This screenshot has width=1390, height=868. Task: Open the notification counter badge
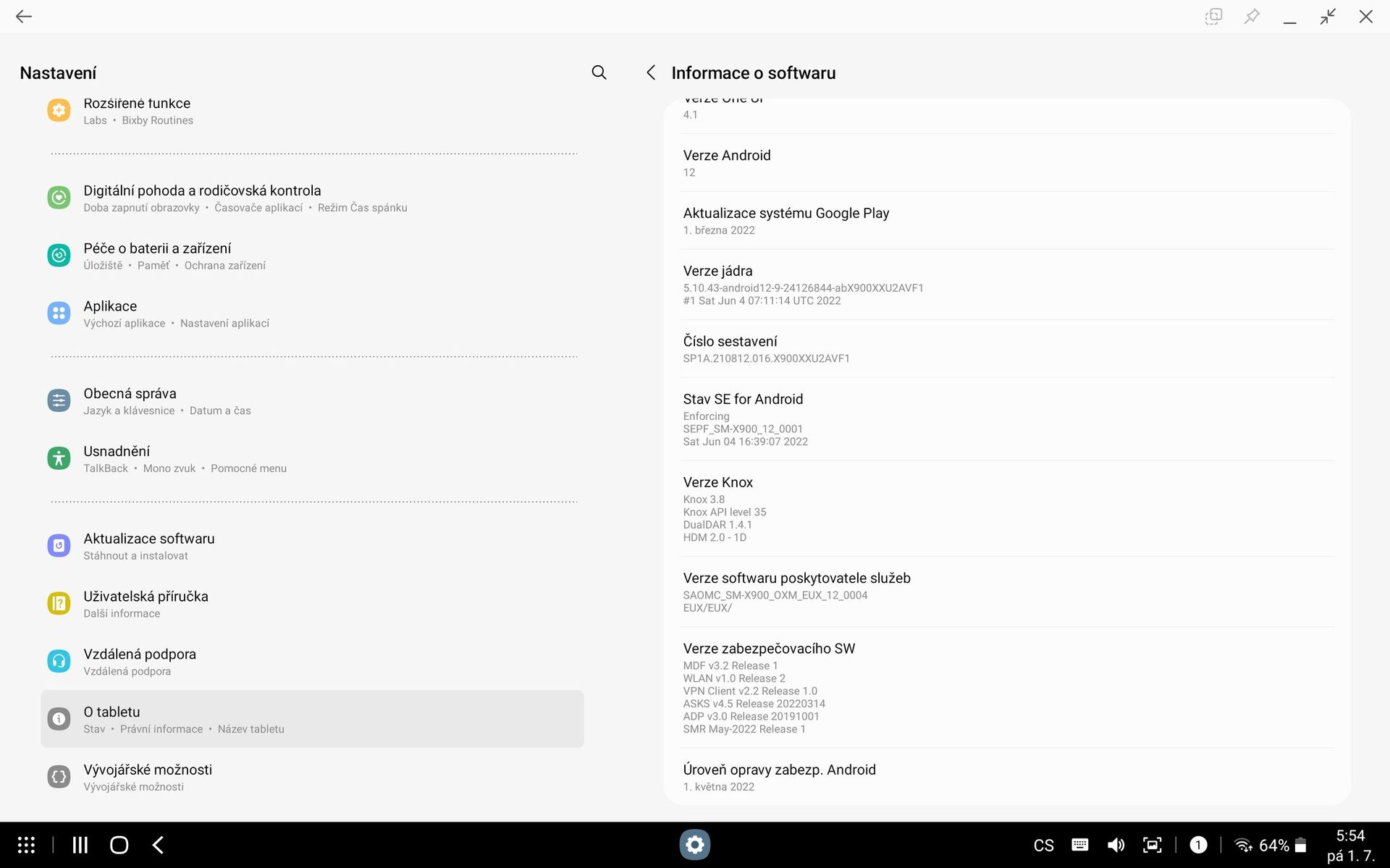[1199, 844]
